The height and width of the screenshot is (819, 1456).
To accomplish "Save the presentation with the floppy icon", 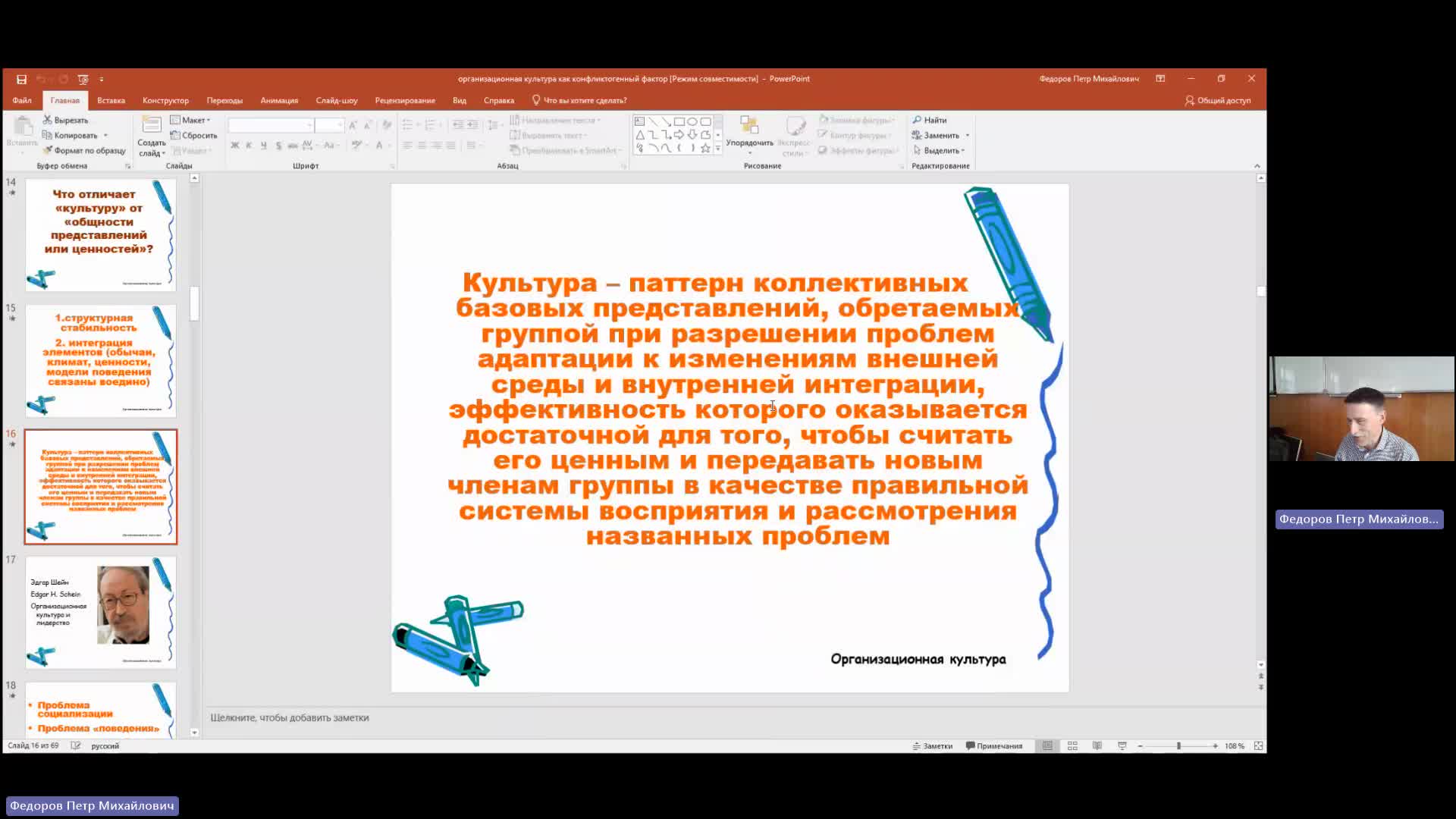I will 21,79.
